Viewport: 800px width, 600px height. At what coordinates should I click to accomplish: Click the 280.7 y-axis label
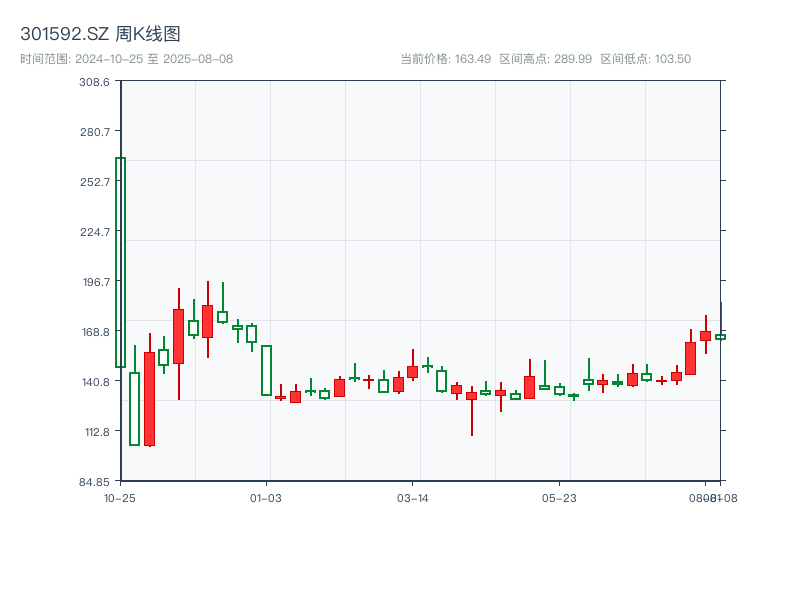pyautogui.click(x=95, y=132)
